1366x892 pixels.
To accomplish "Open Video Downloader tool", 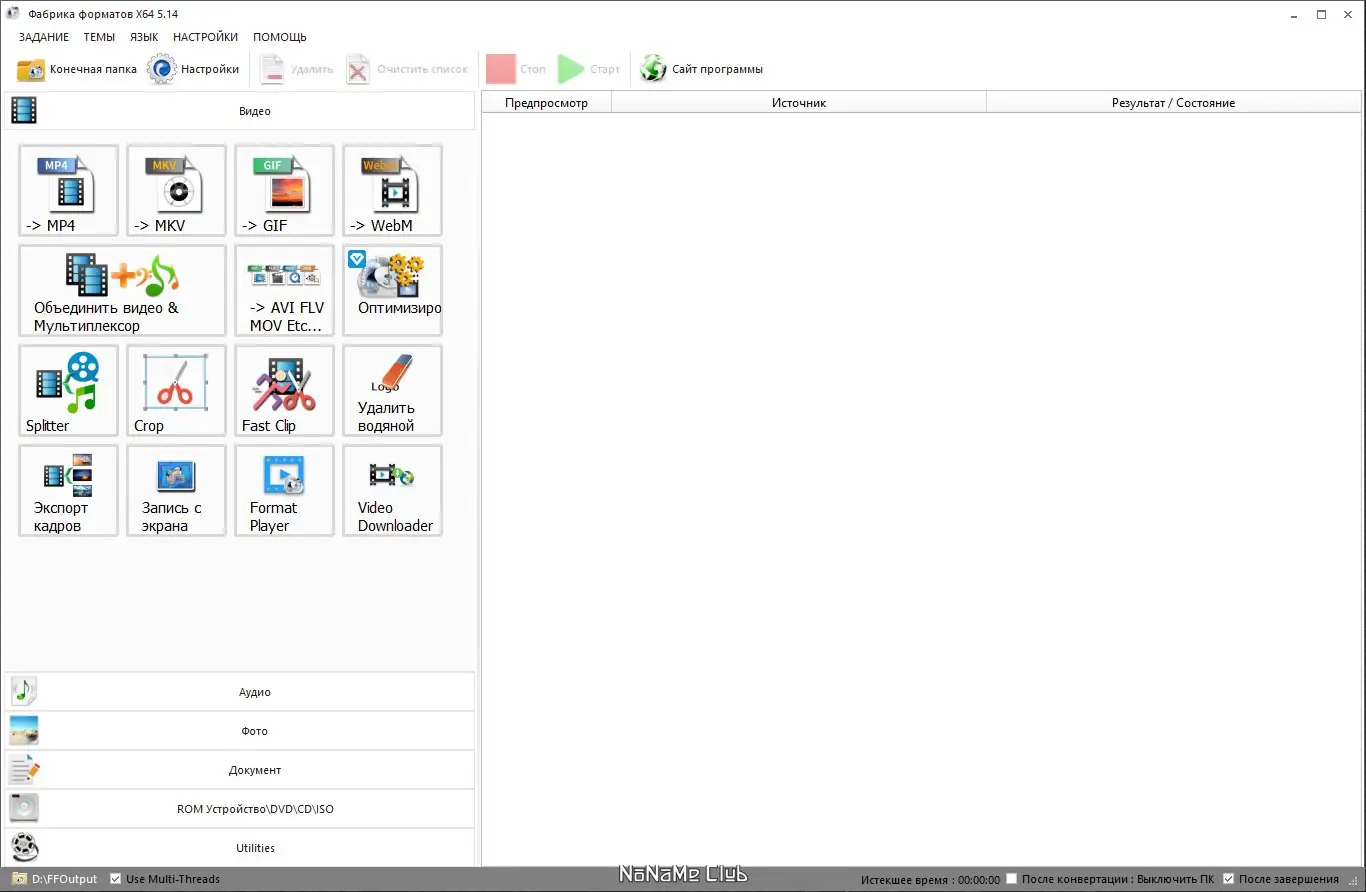I will (x=392, y=490).
